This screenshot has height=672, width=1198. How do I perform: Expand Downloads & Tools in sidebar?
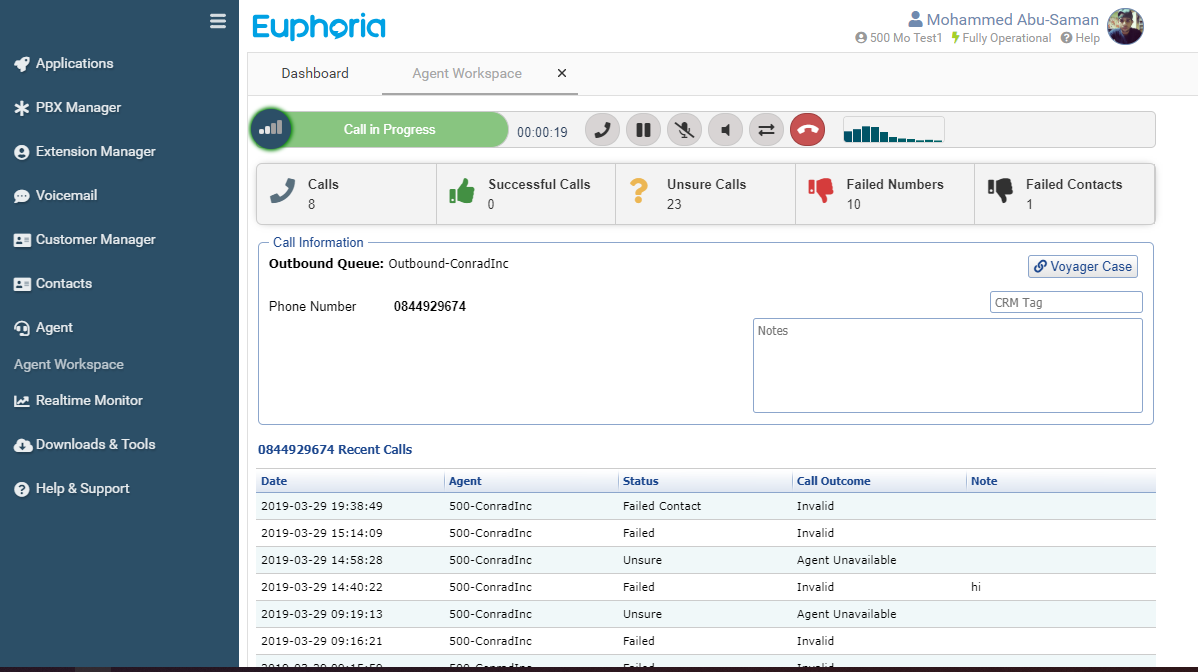tap(95, 444)
